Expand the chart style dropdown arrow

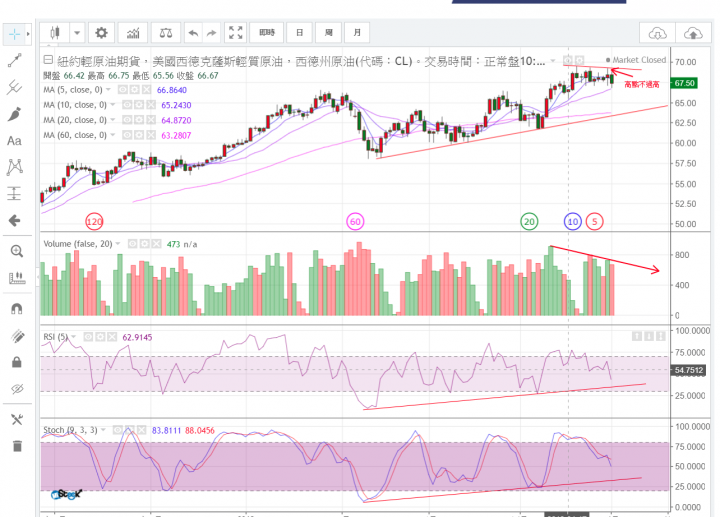75,32
